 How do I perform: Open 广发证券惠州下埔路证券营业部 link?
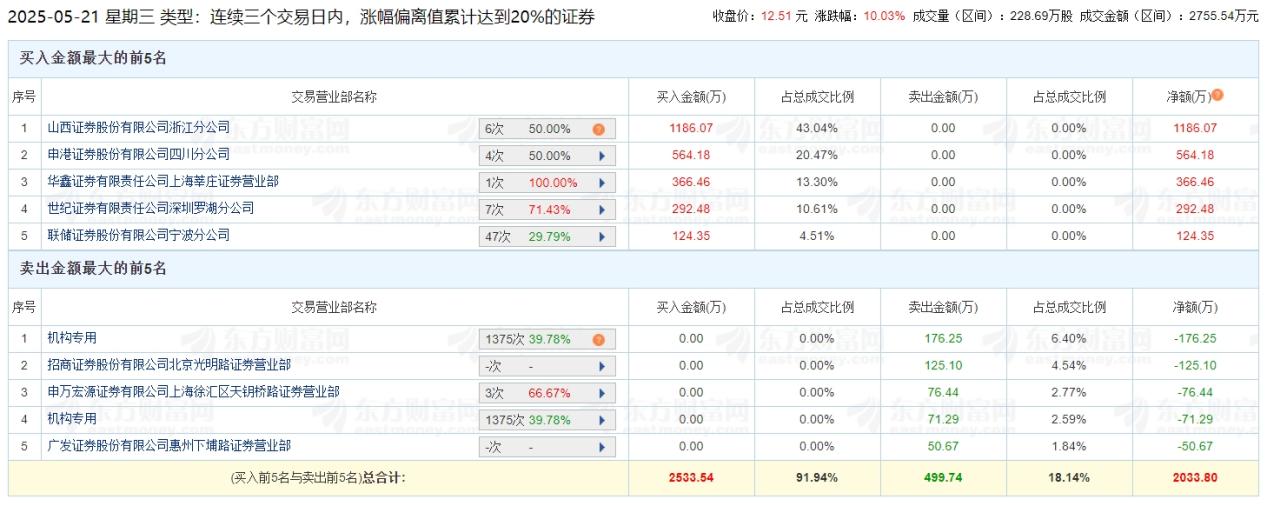click(169, 446)
